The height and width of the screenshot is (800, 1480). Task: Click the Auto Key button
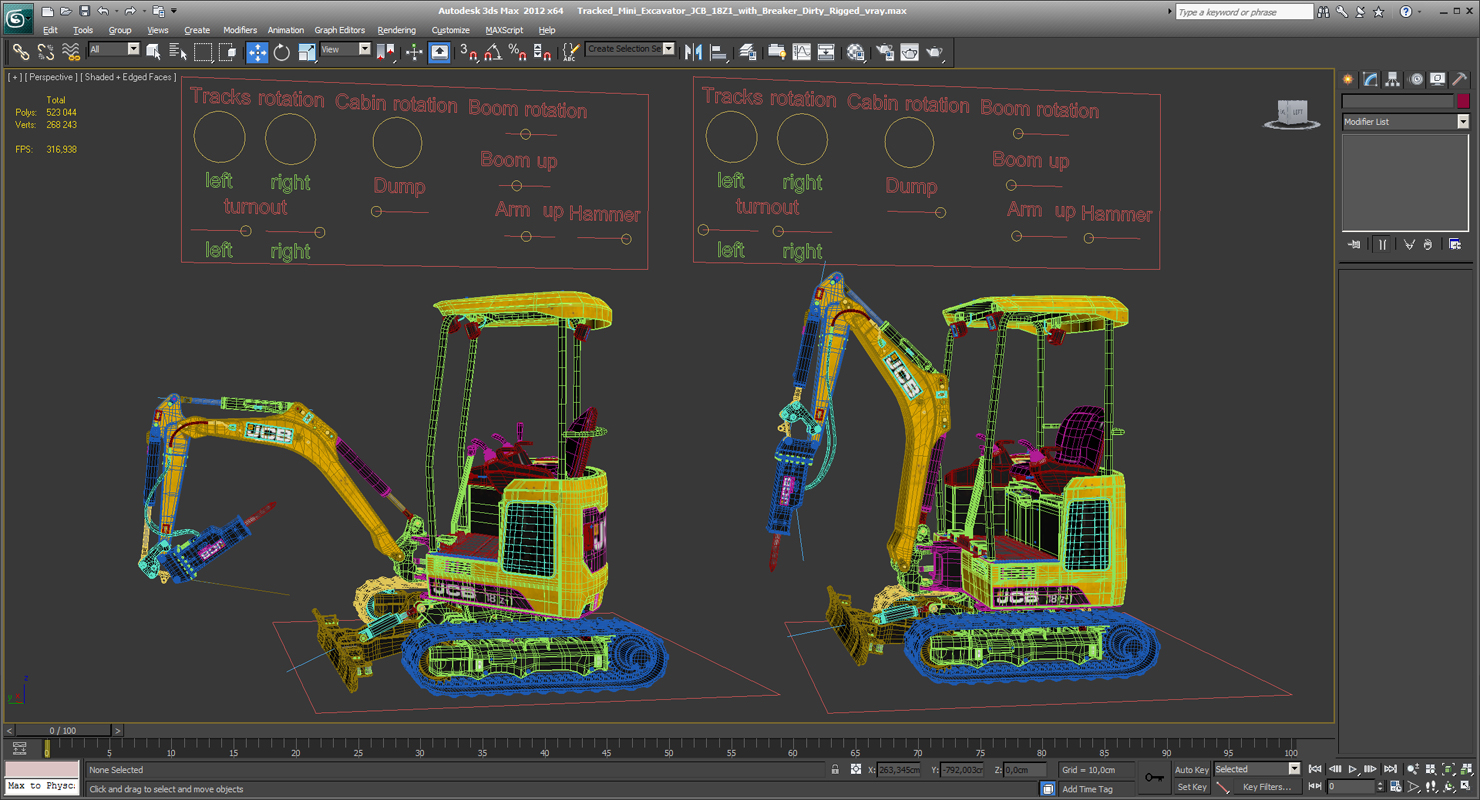click(x=1191, y=770)
